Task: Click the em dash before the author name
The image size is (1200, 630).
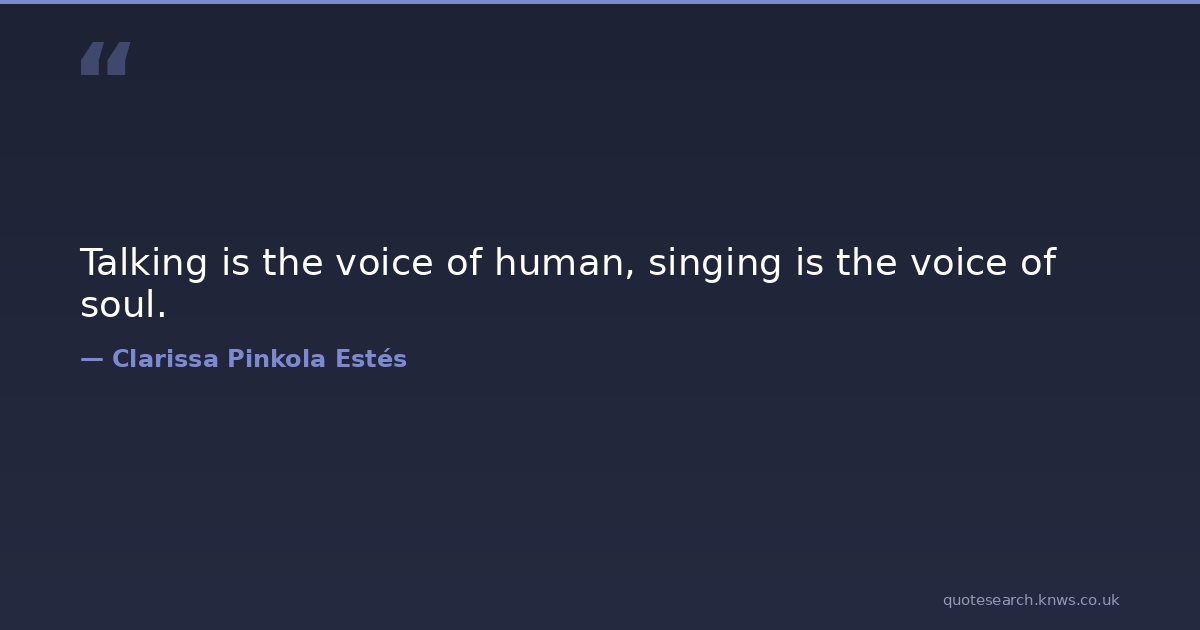Action: coord(91,359)
